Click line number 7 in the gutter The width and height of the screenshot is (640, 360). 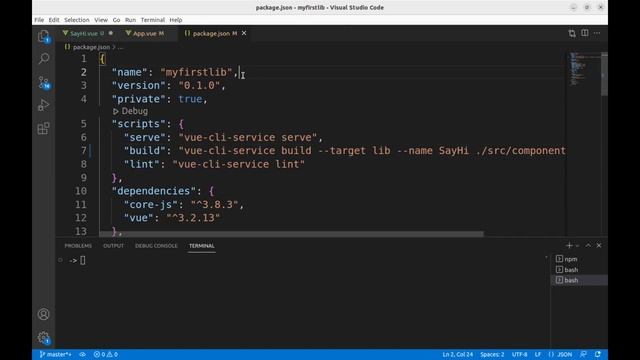click(x=83, y=151)
